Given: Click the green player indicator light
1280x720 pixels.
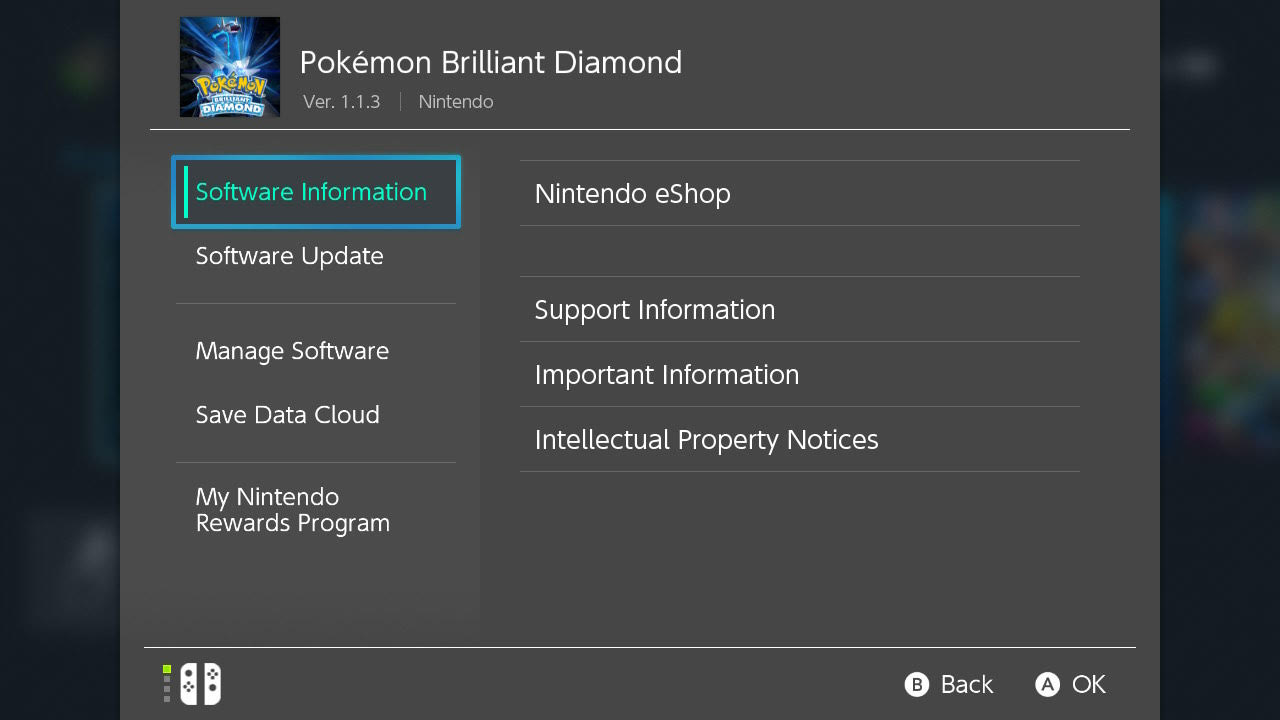Looking at the screenshot, I should [167, 669].
